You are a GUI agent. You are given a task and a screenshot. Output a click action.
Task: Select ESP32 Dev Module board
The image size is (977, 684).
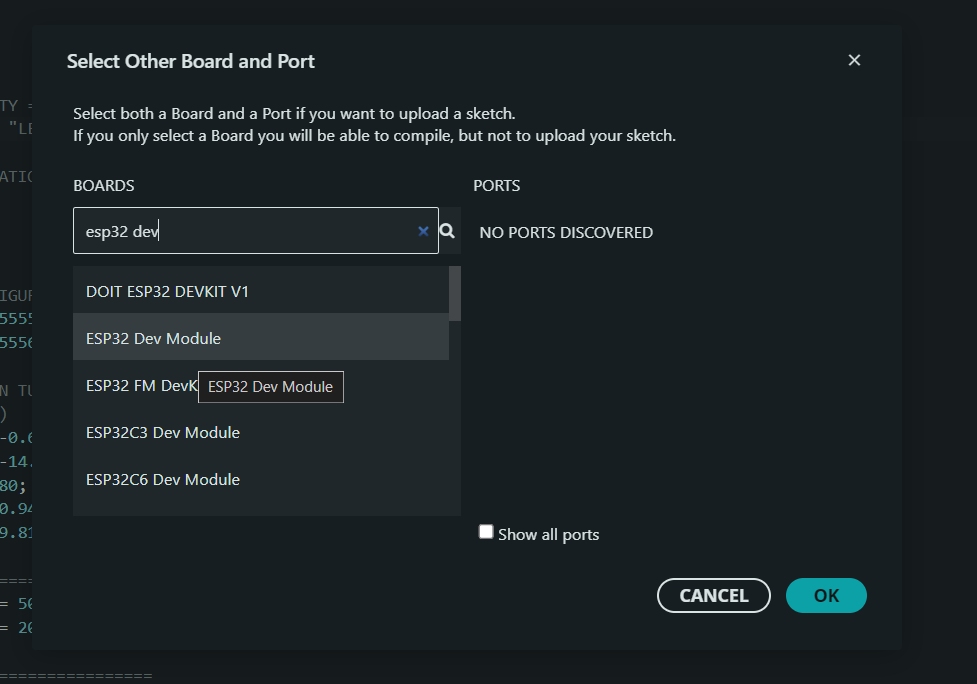pos(260,338)
